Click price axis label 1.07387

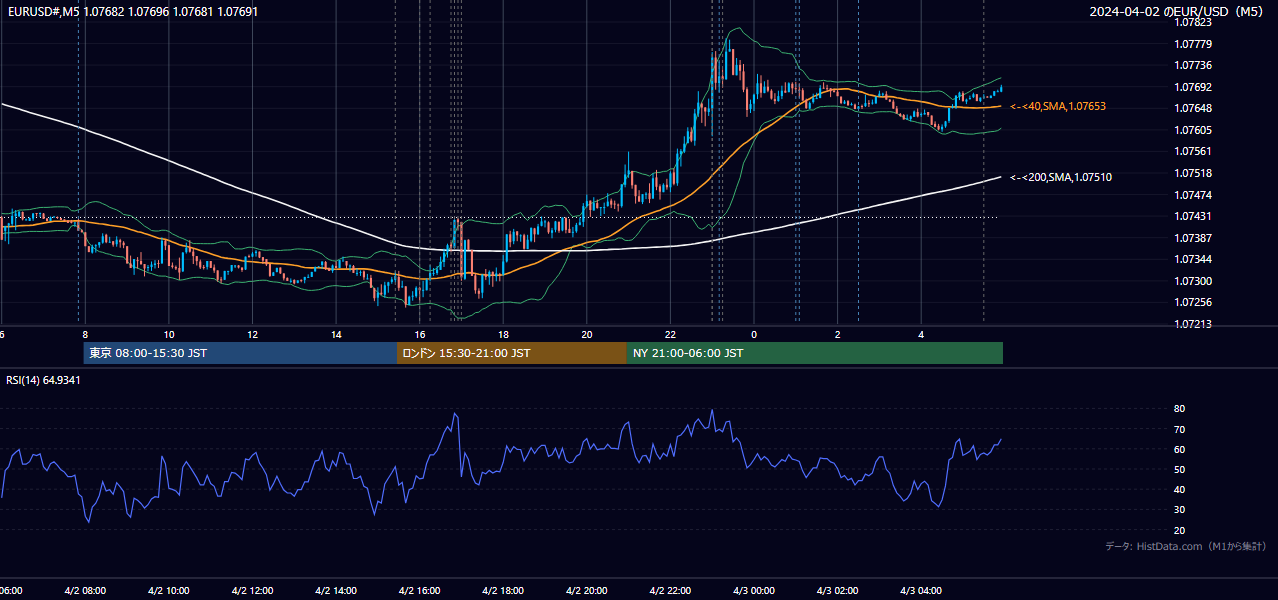pos(1193,238)
